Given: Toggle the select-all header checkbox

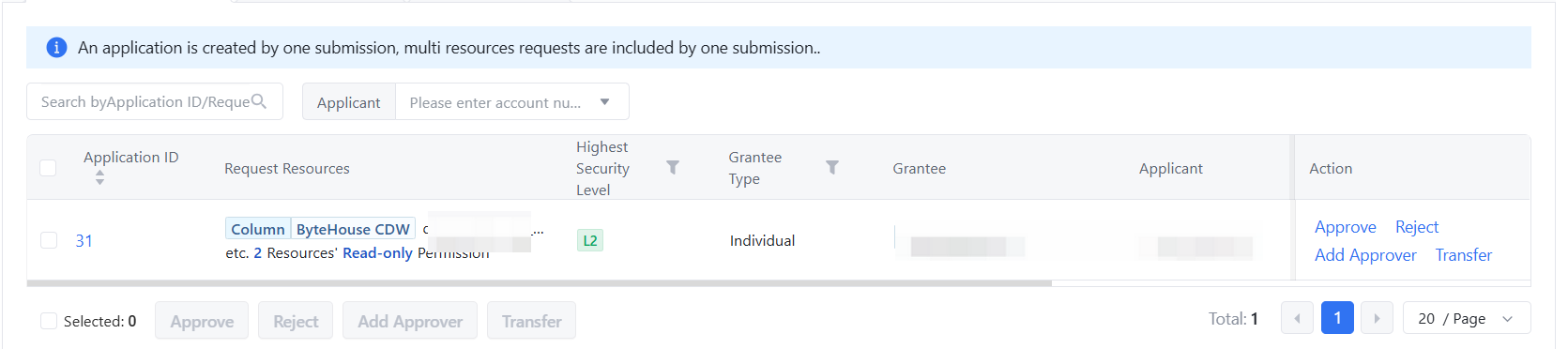Looking at the screenshot, I should (48, 167).
